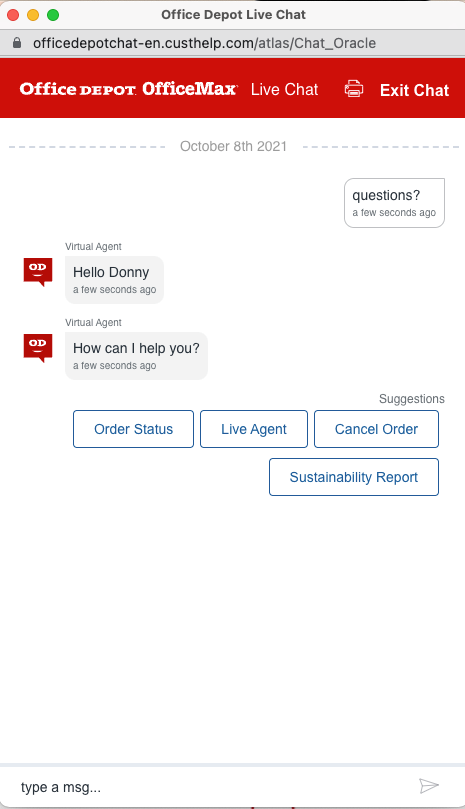Exit Chat via header link

pos(414,90)
